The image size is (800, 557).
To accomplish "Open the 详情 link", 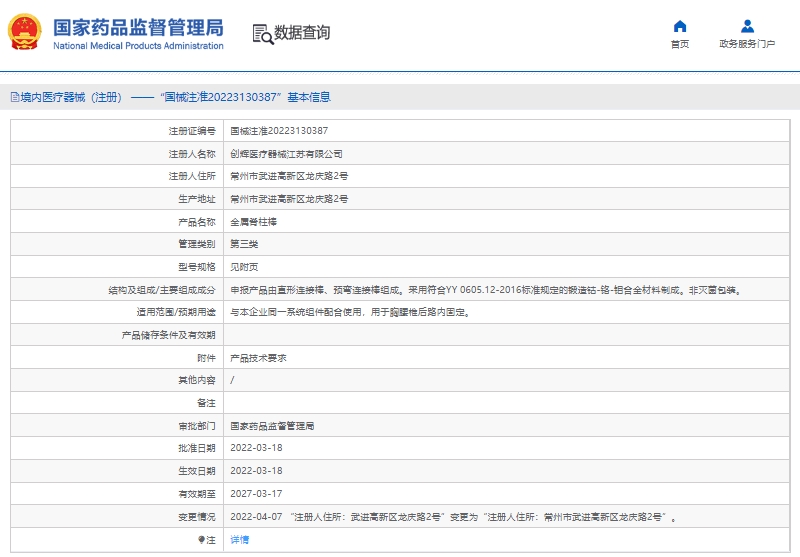I will click(239, 540).
